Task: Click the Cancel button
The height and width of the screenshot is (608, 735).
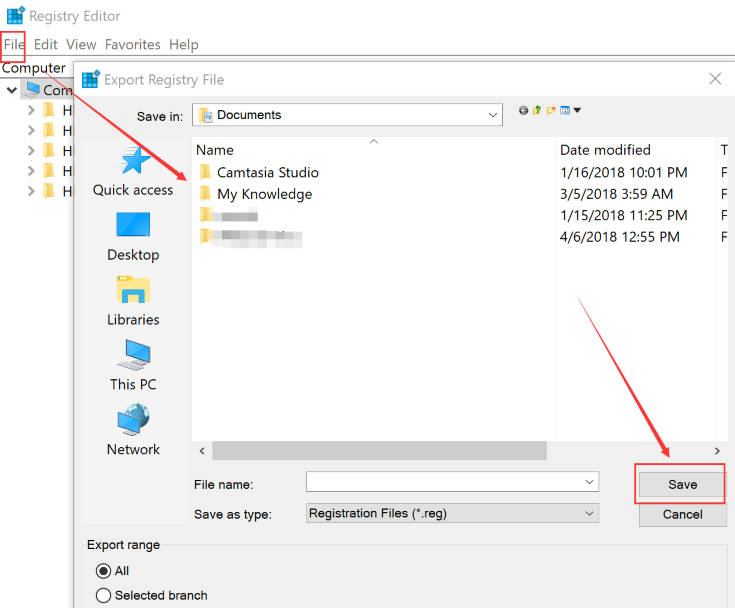Action: 682,514
